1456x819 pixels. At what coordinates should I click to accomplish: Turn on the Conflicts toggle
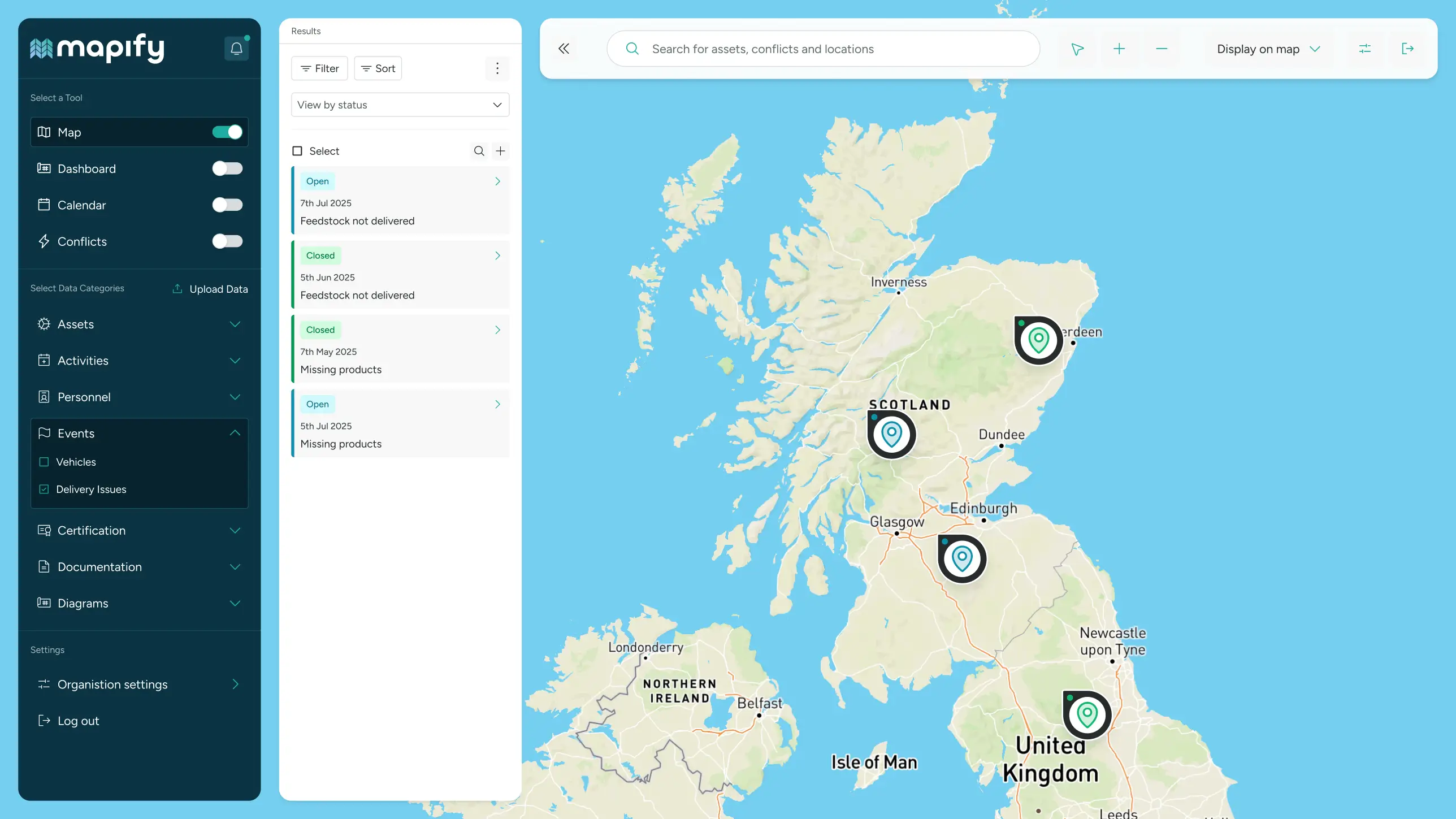click(x=228, y=241)
